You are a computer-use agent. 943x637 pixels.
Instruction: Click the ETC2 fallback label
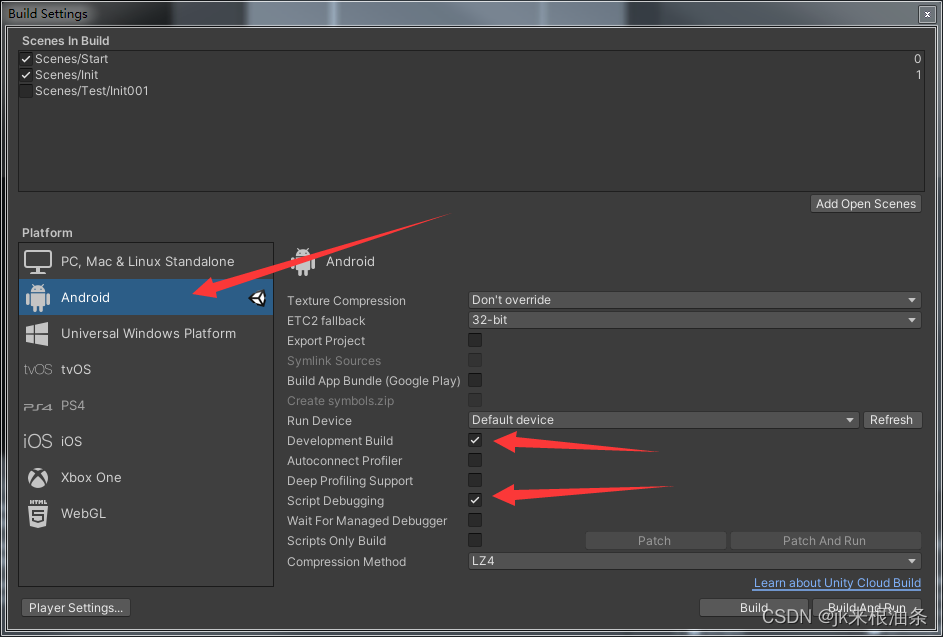pyautogui.click(x=326, y=321)
